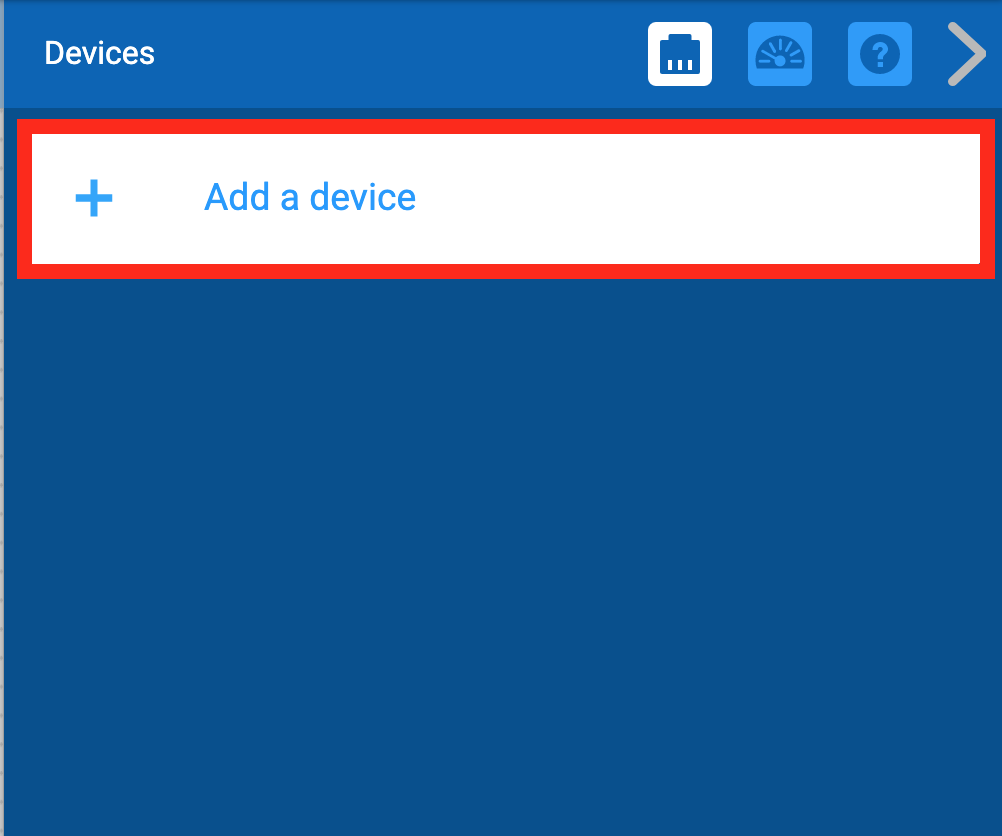1002x836 pixels.
Task: Add a new device to the network
Action: 309,197
